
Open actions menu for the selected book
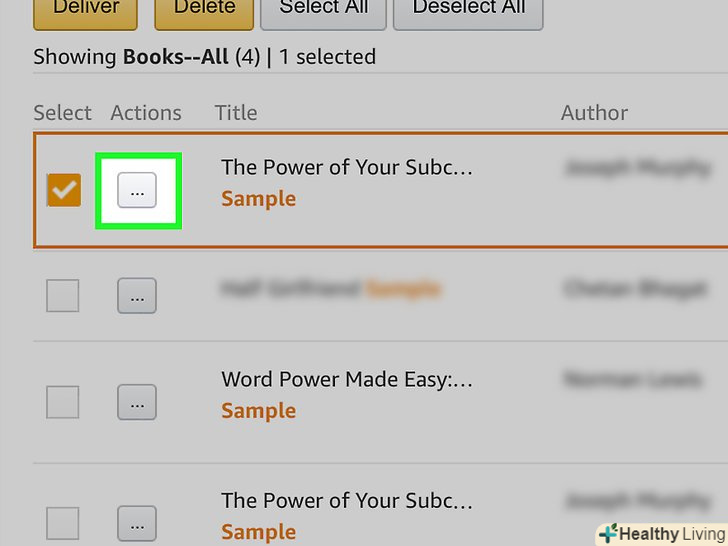(137, 190)
